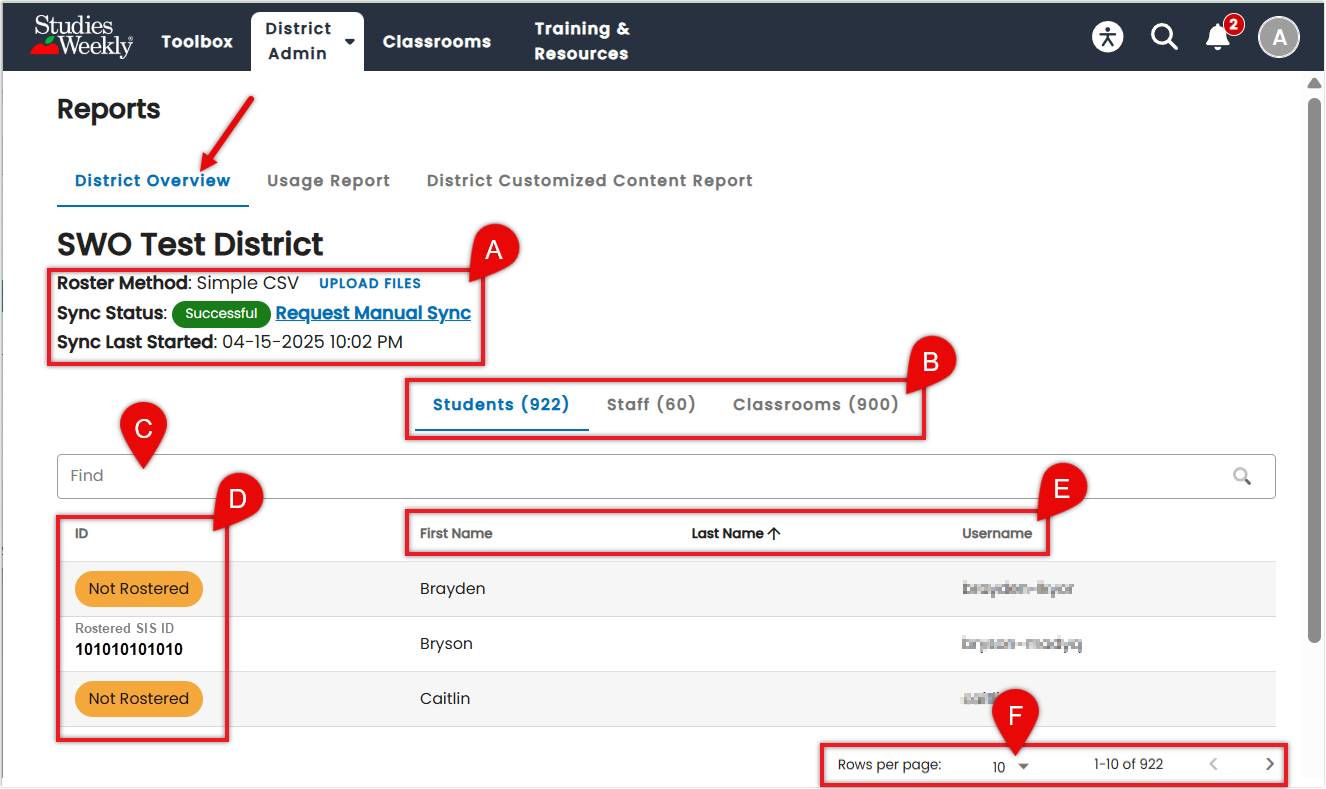This screenshot has height=789, width=1326.
Task: Click the Studies Weekly logo
Action: [x=84, y=37]
